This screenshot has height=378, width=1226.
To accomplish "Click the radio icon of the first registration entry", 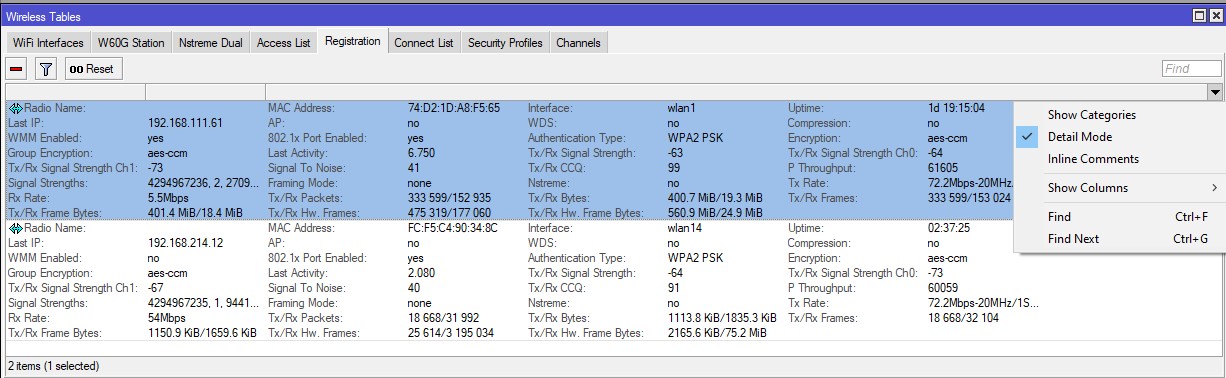I will (x=15, y=108).
